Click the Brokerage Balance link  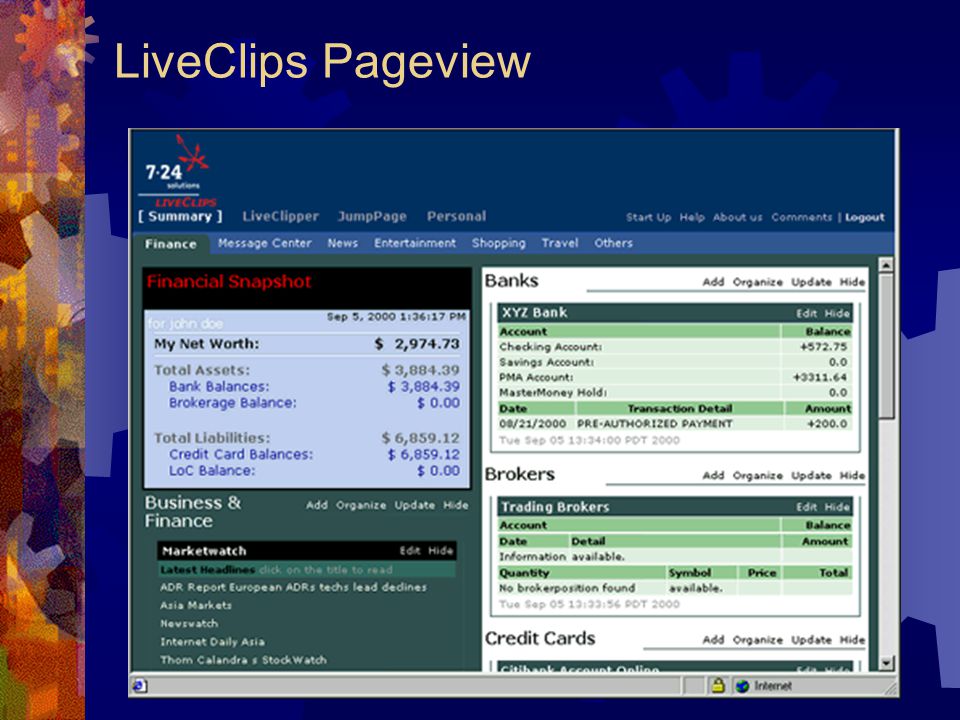pyautogui.click(x=233, y=403)
